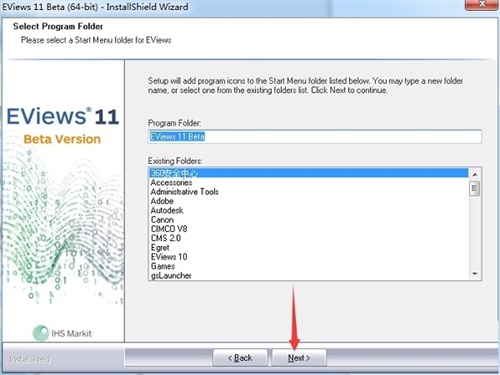Click into the Program Folder text field
Image resolution: width=500 pixels, height=375 pixels.
tap(315, 137)
